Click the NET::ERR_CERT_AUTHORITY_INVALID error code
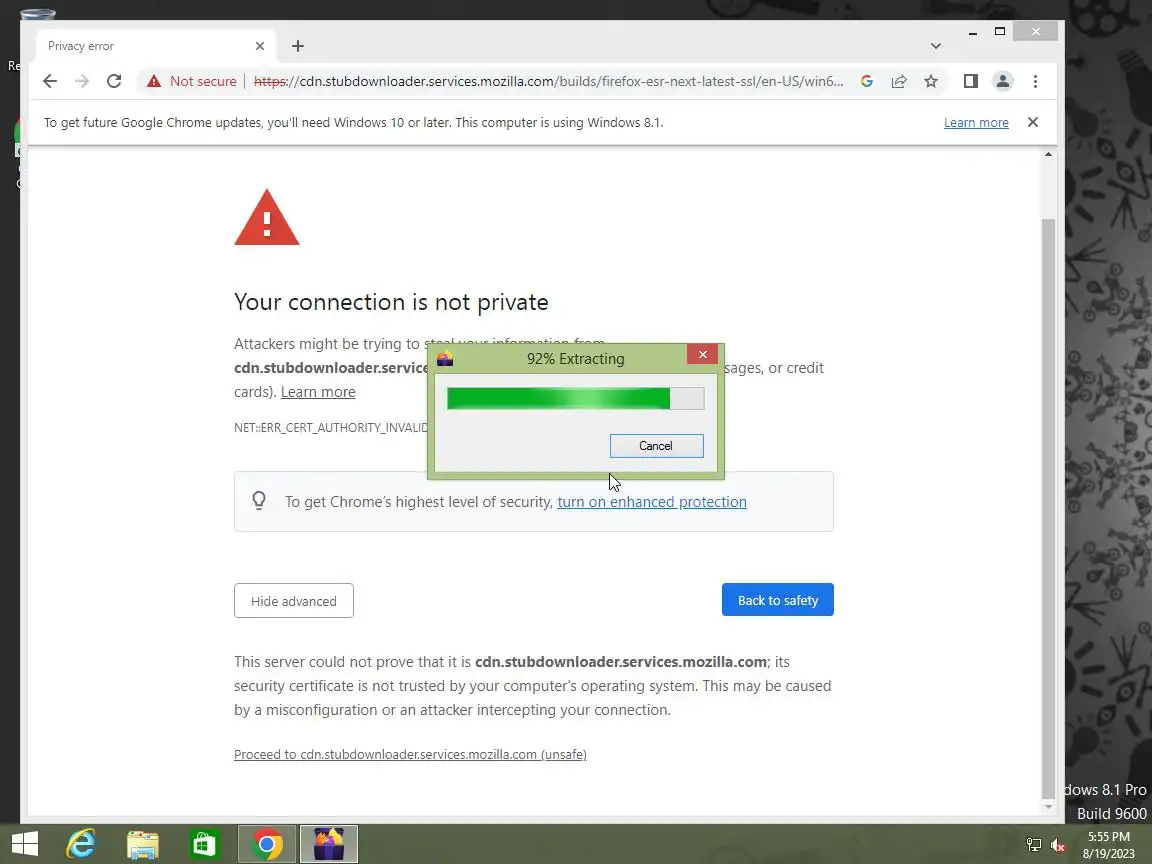1152x864 pixels. (x=331, y=428)
